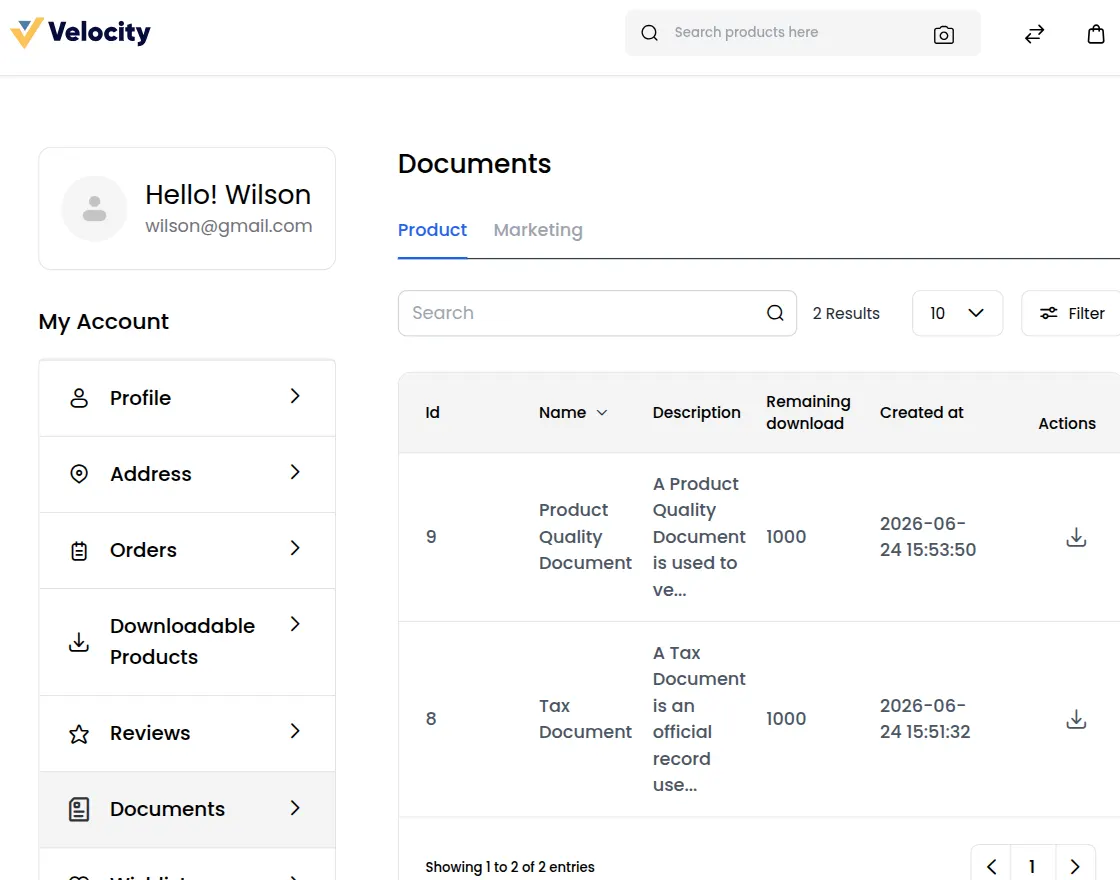Viewport: 1120px width, 880px height.
Task: Open Address in My Account menu
Action: tap(187, 474)
